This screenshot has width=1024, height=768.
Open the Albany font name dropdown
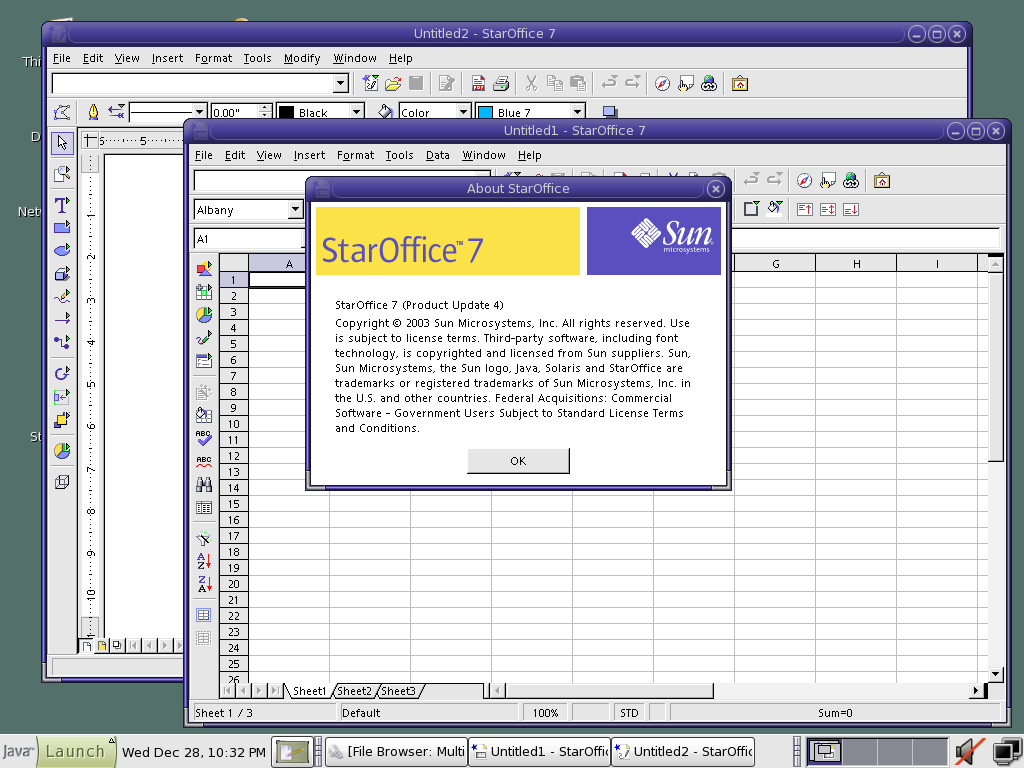[x=295, y=210]
